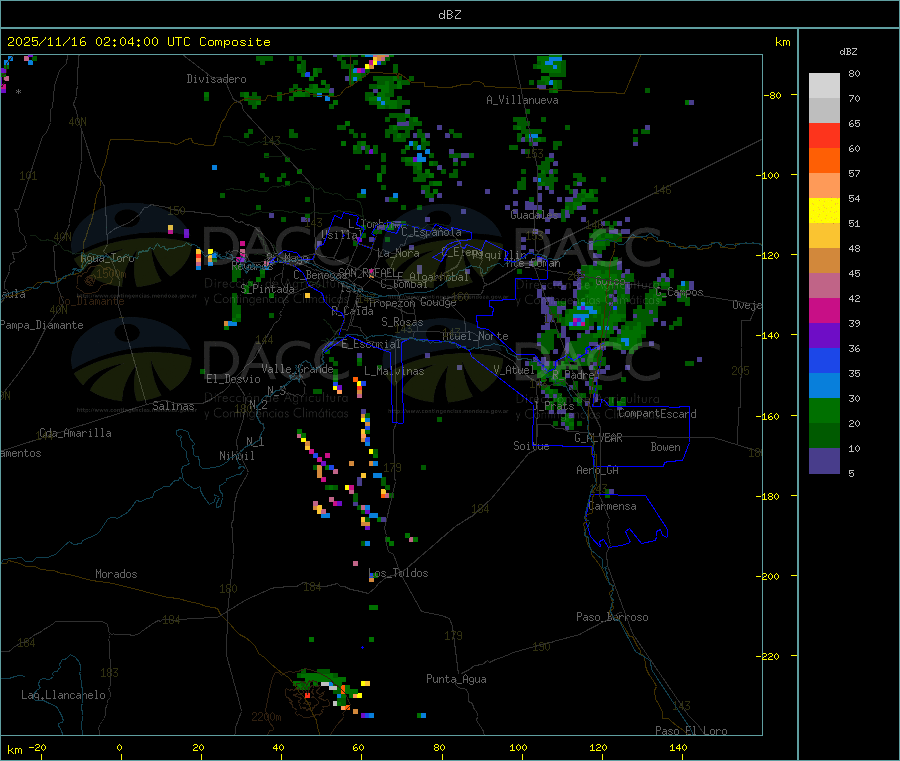Click the -80 km axis tick label
The width and height of the screenshot is (900, 761).
pyautogui.click(x=773, y=95)
